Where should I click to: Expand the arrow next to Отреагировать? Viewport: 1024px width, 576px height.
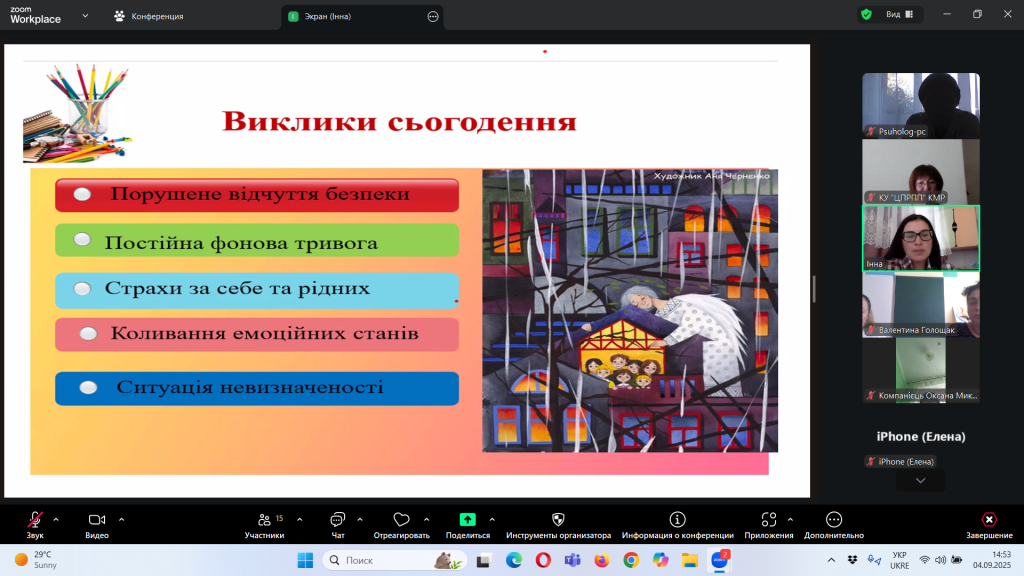tap(426, 520)
